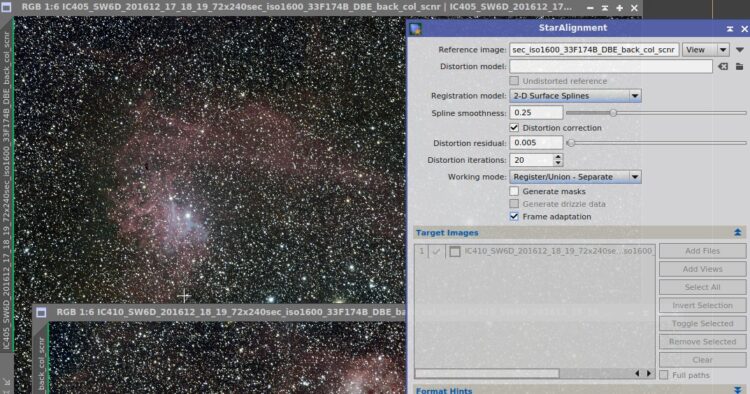
Task: Clear the distortion model field icon
Action: [723, 66]
